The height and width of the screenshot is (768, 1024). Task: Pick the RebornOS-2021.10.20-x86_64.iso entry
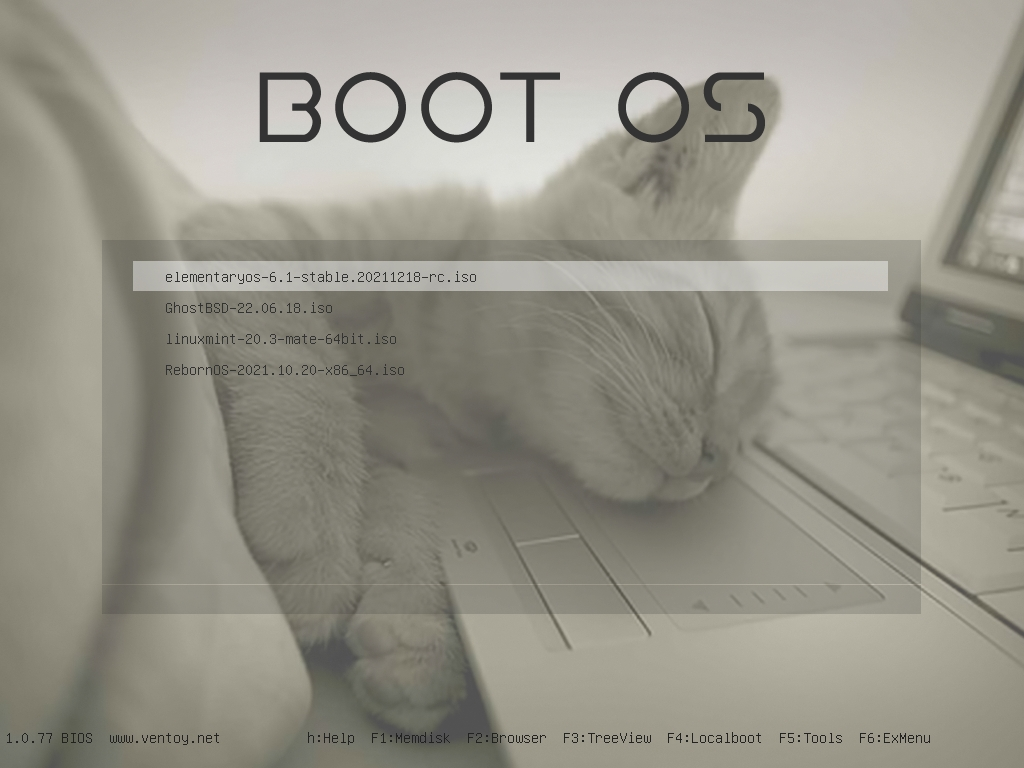click(285, 370)
